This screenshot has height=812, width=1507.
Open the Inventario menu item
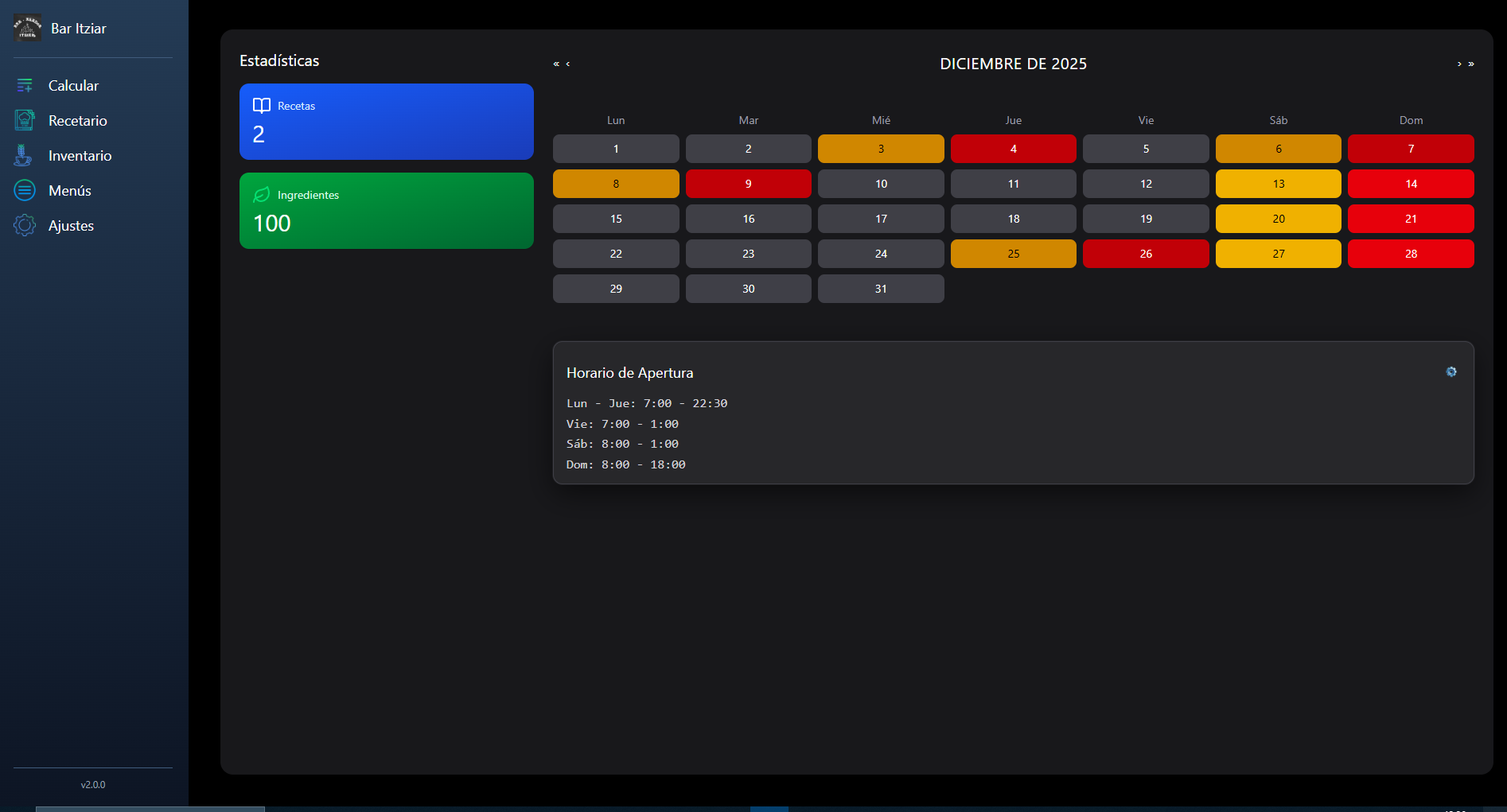click(80, 156)
